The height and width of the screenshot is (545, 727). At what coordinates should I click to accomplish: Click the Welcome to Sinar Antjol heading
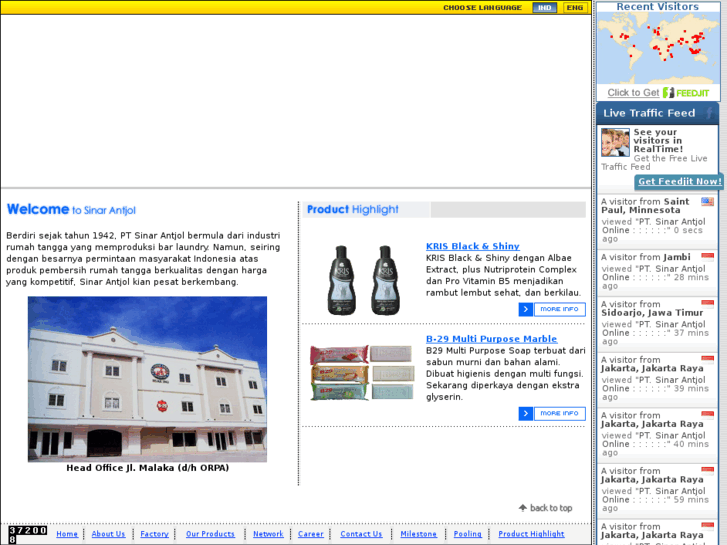coord(71,210)
